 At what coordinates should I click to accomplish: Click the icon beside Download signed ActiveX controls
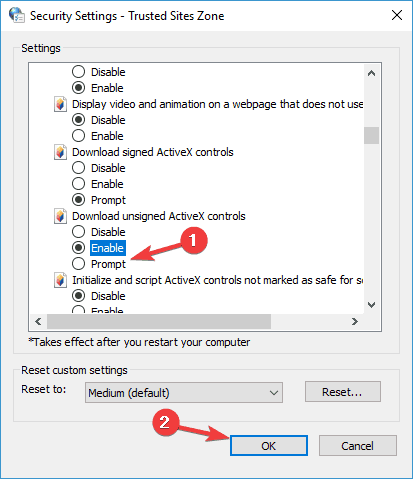pos(60,152)
